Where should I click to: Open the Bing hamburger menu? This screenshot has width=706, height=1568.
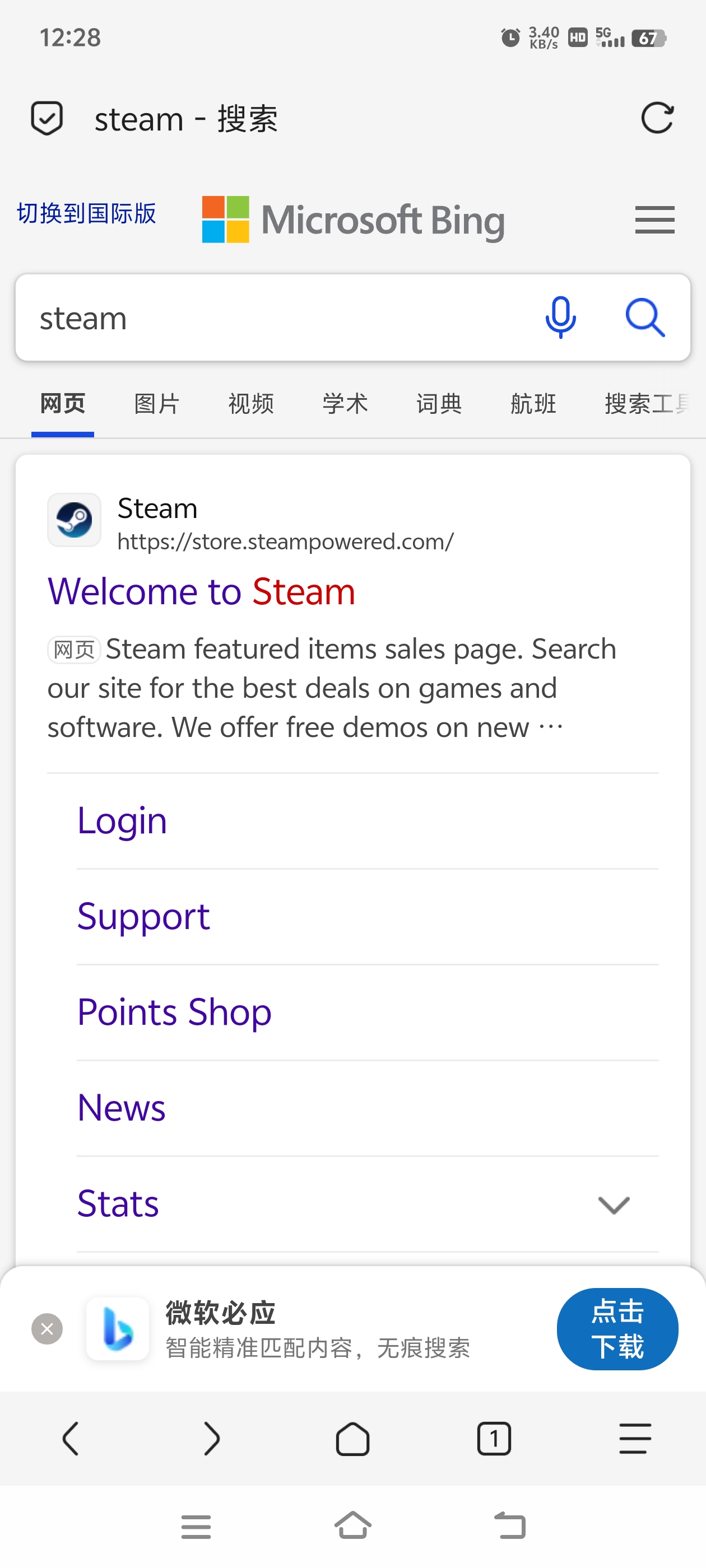click(654, 220)
